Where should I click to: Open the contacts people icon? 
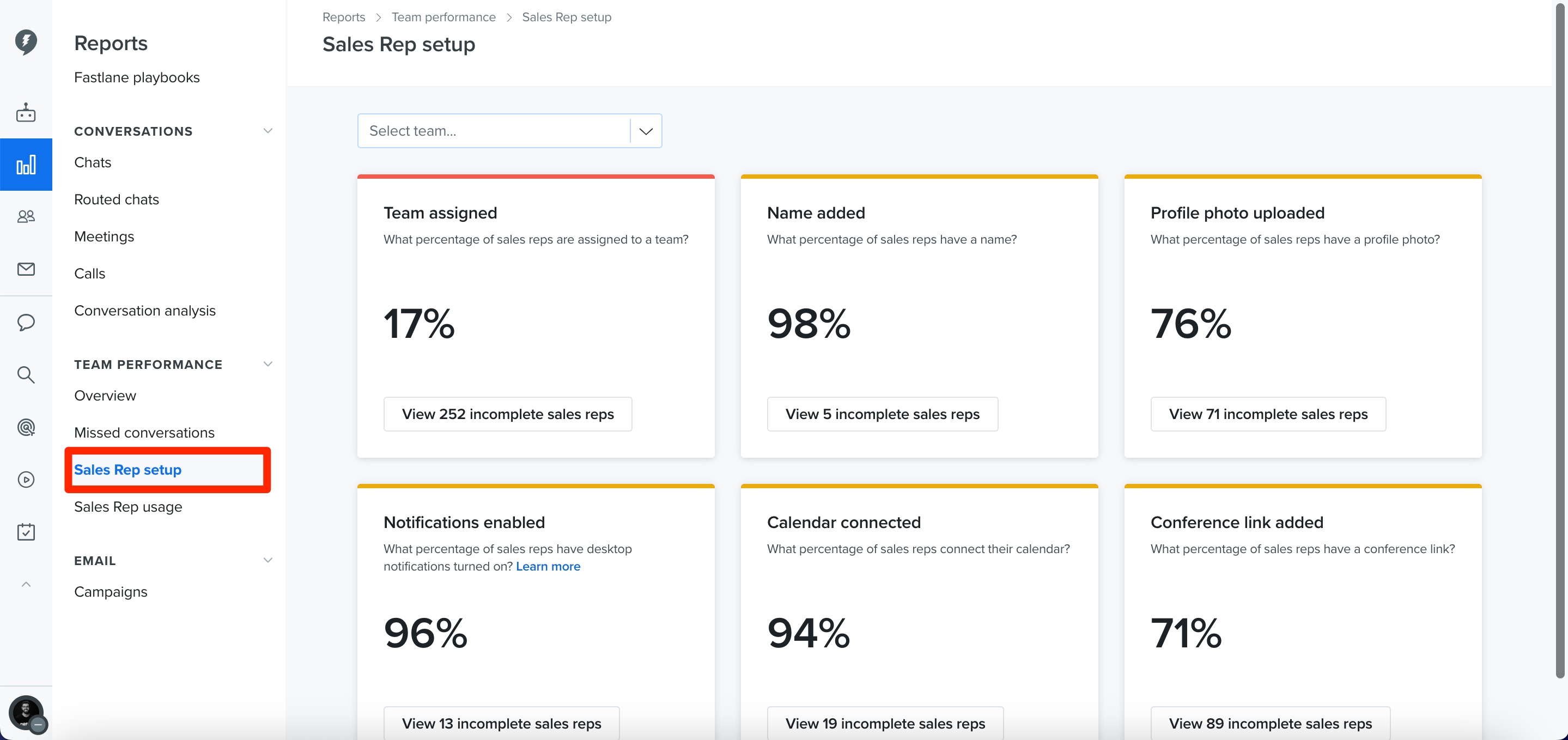coord(26,216)
